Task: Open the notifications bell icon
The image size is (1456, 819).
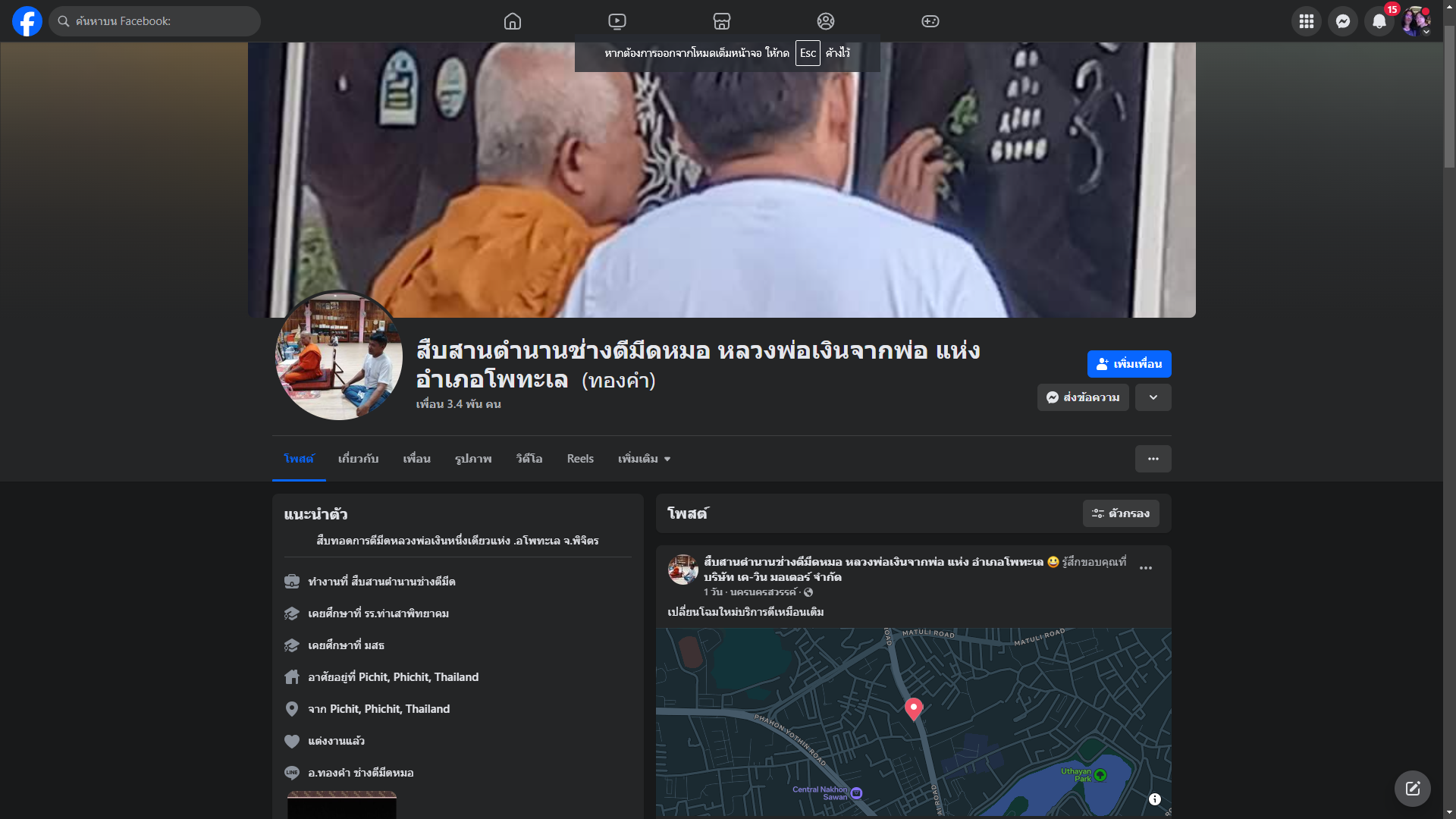Action: tap(1379, 21)
